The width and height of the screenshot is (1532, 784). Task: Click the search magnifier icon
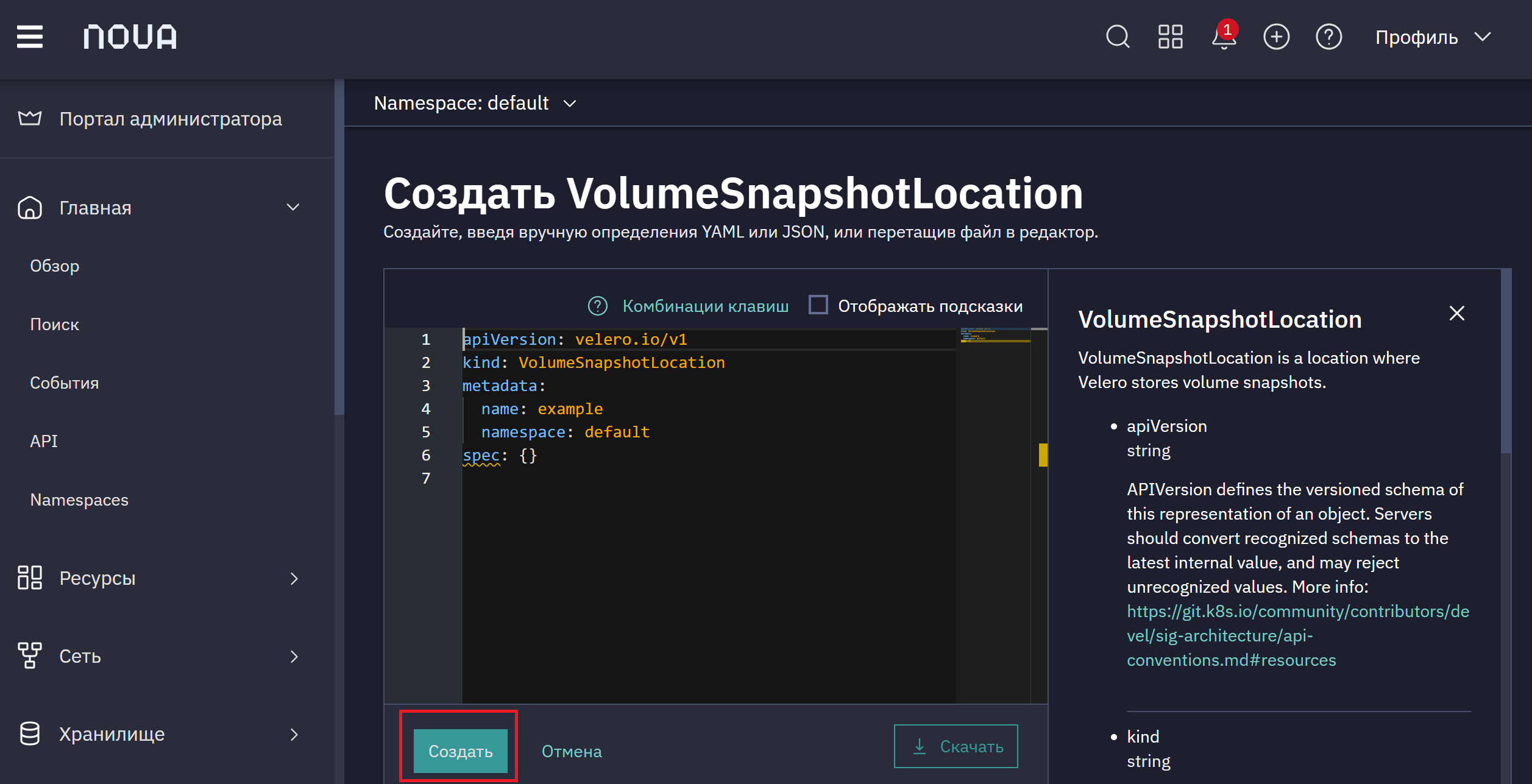coord(1118,37)
